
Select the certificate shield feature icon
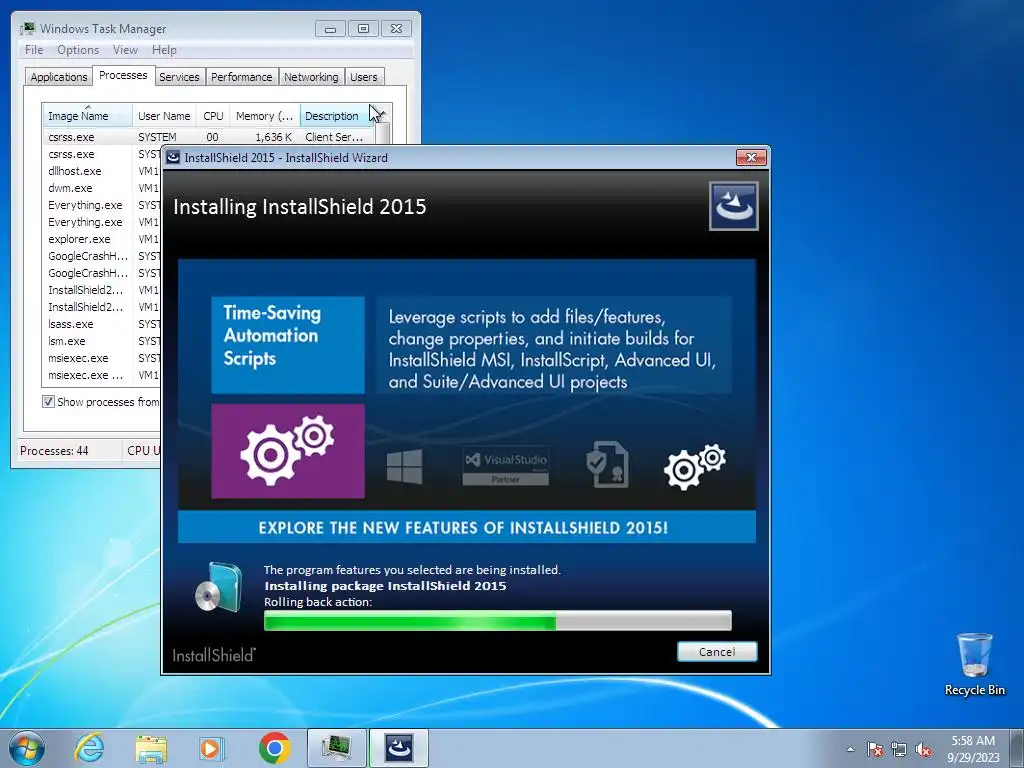coord(607,464)
